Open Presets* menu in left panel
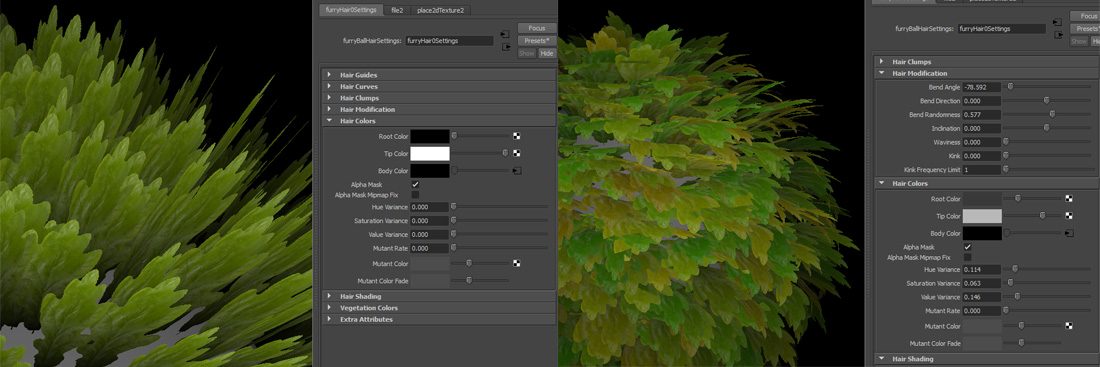 tap(537, 41)
